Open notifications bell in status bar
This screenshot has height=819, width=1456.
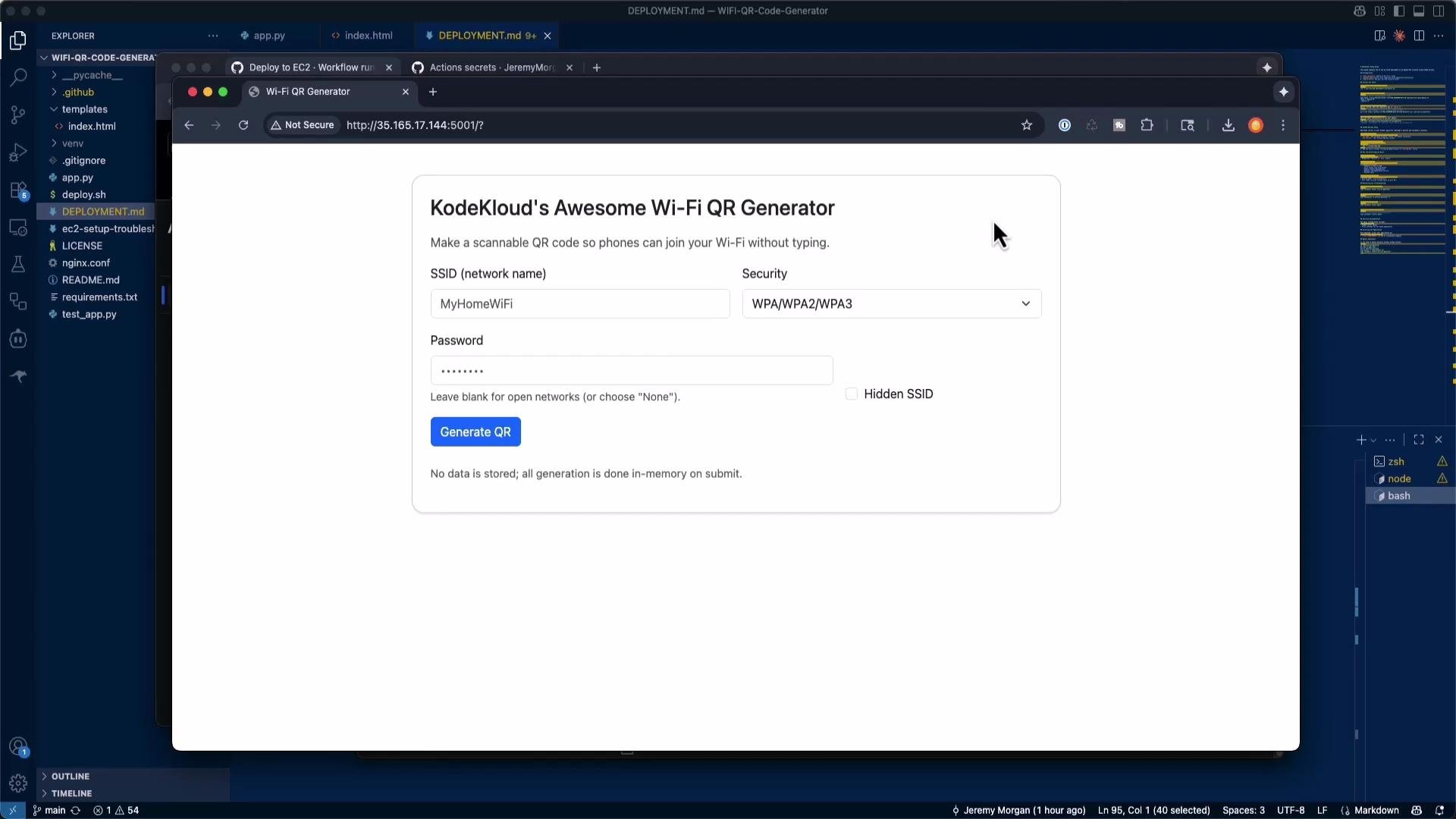point(1439,810)
